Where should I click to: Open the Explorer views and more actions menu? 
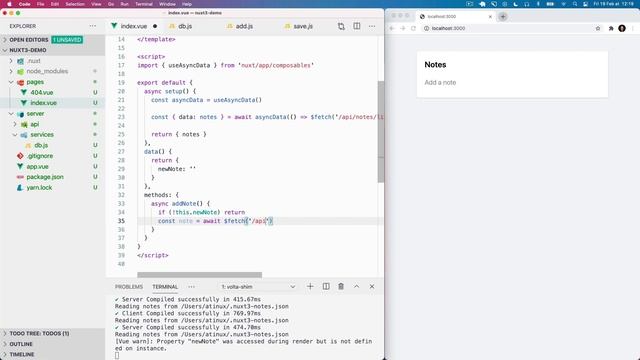[x=93, y=26]
